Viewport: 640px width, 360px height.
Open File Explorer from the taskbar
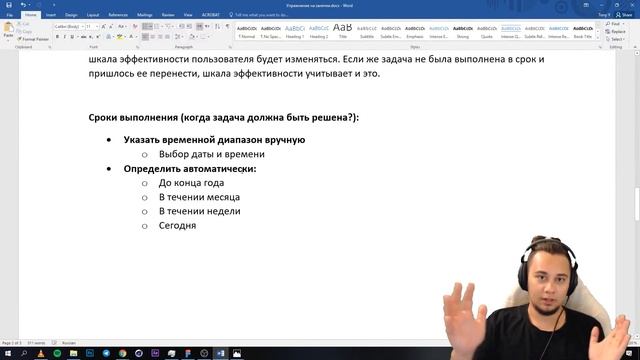73,353
